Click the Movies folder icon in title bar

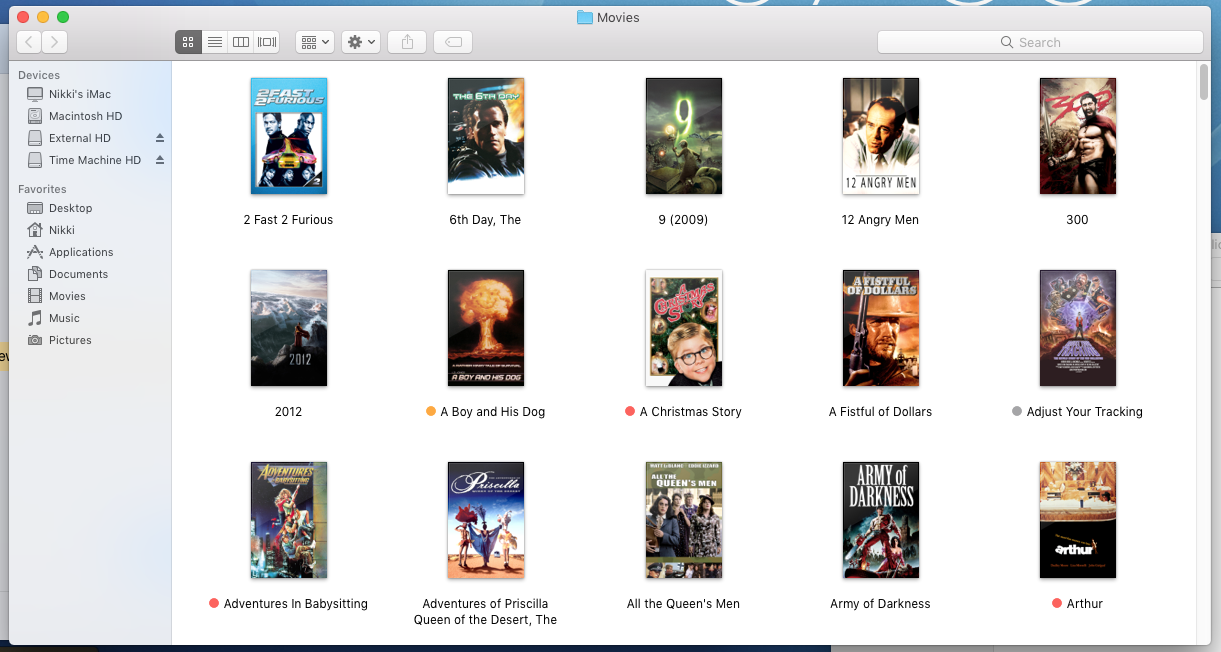coord(585,17)
